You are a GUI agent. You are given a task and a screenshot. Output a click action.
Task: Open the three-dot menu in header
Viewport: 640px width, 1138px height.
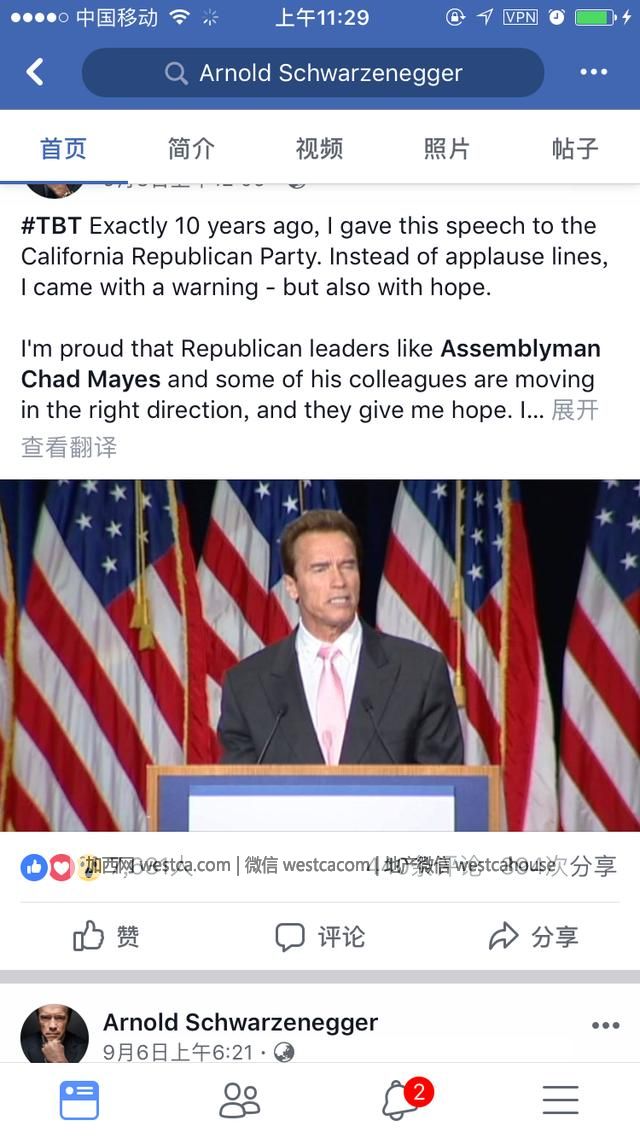point(593,72)
